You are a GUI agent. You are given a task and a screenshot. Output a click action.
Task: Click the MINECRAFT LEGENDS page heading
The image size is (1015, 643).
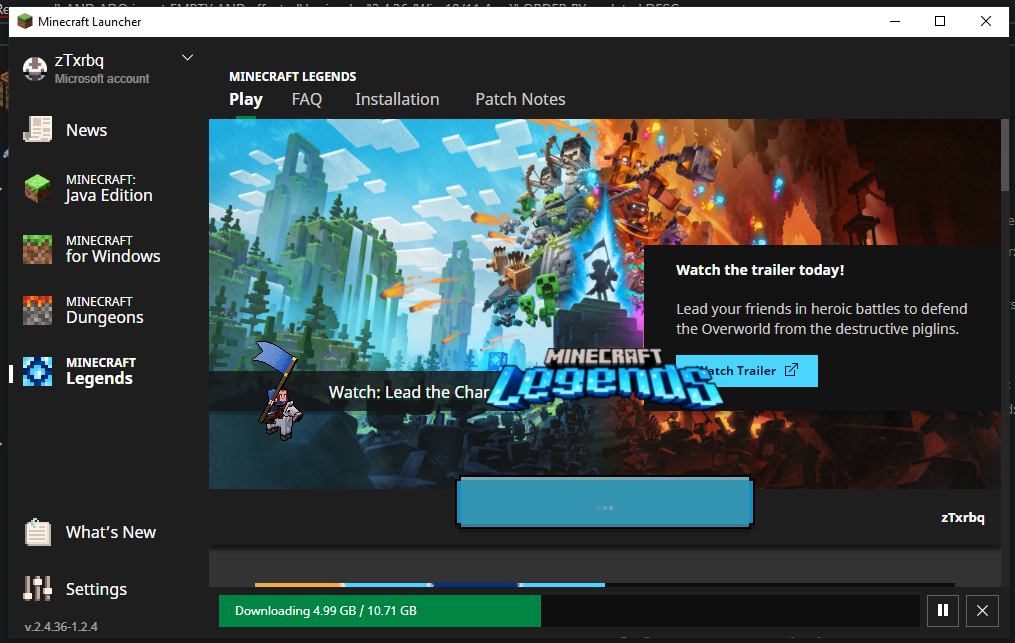(x=293, y=76)
